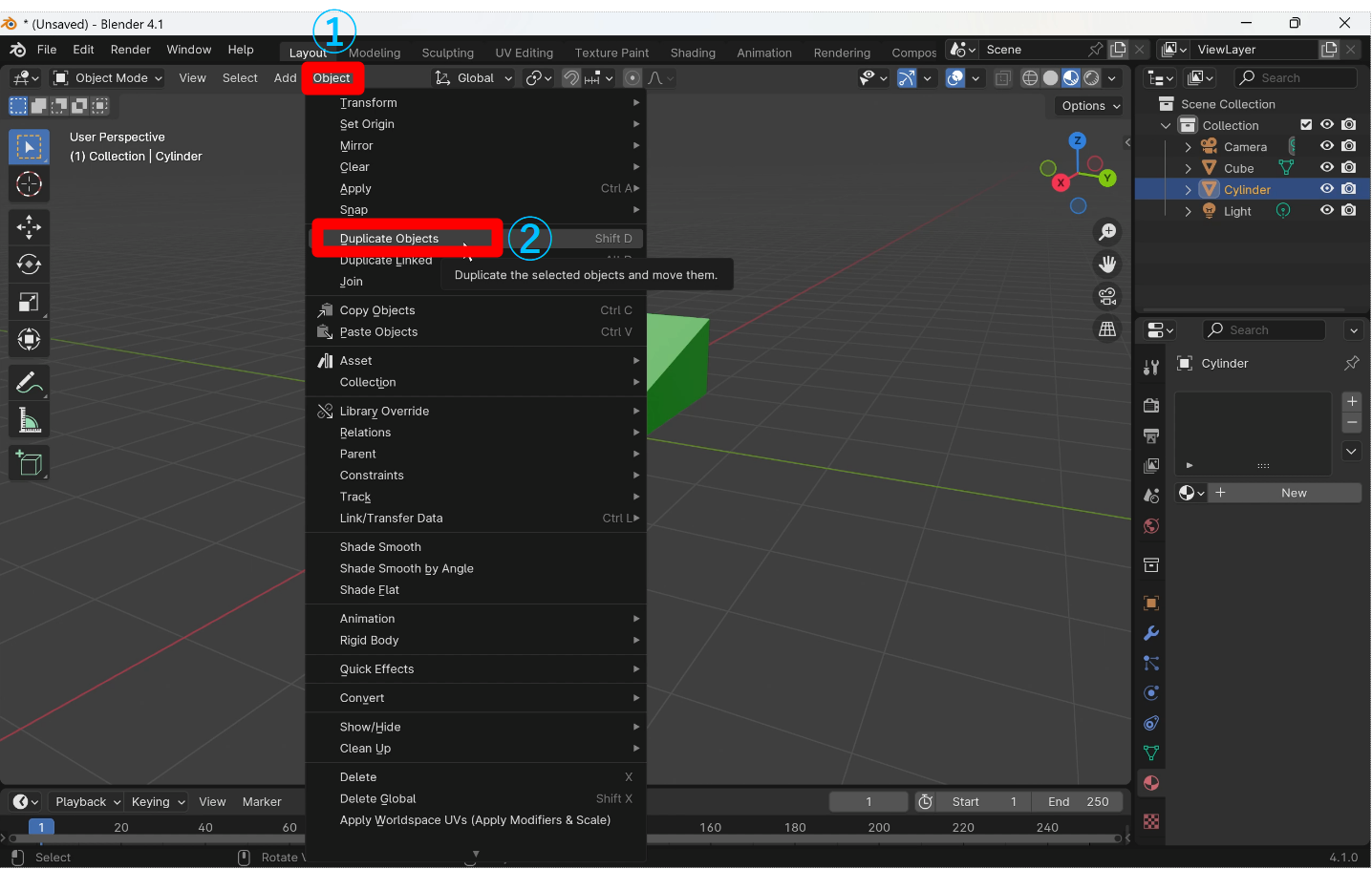Hide Cylinder in viewport via eye icon

1327,189
